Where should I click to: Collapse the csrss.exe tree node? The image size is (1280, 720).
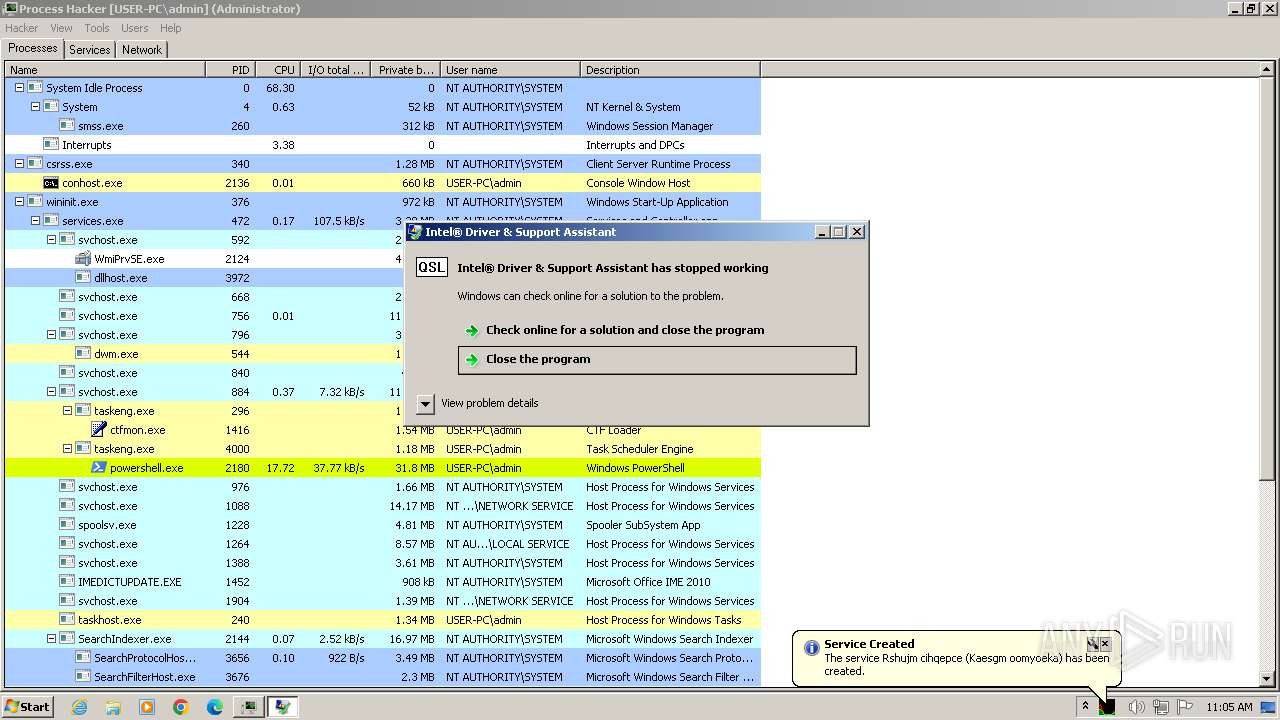coord(19,164)
